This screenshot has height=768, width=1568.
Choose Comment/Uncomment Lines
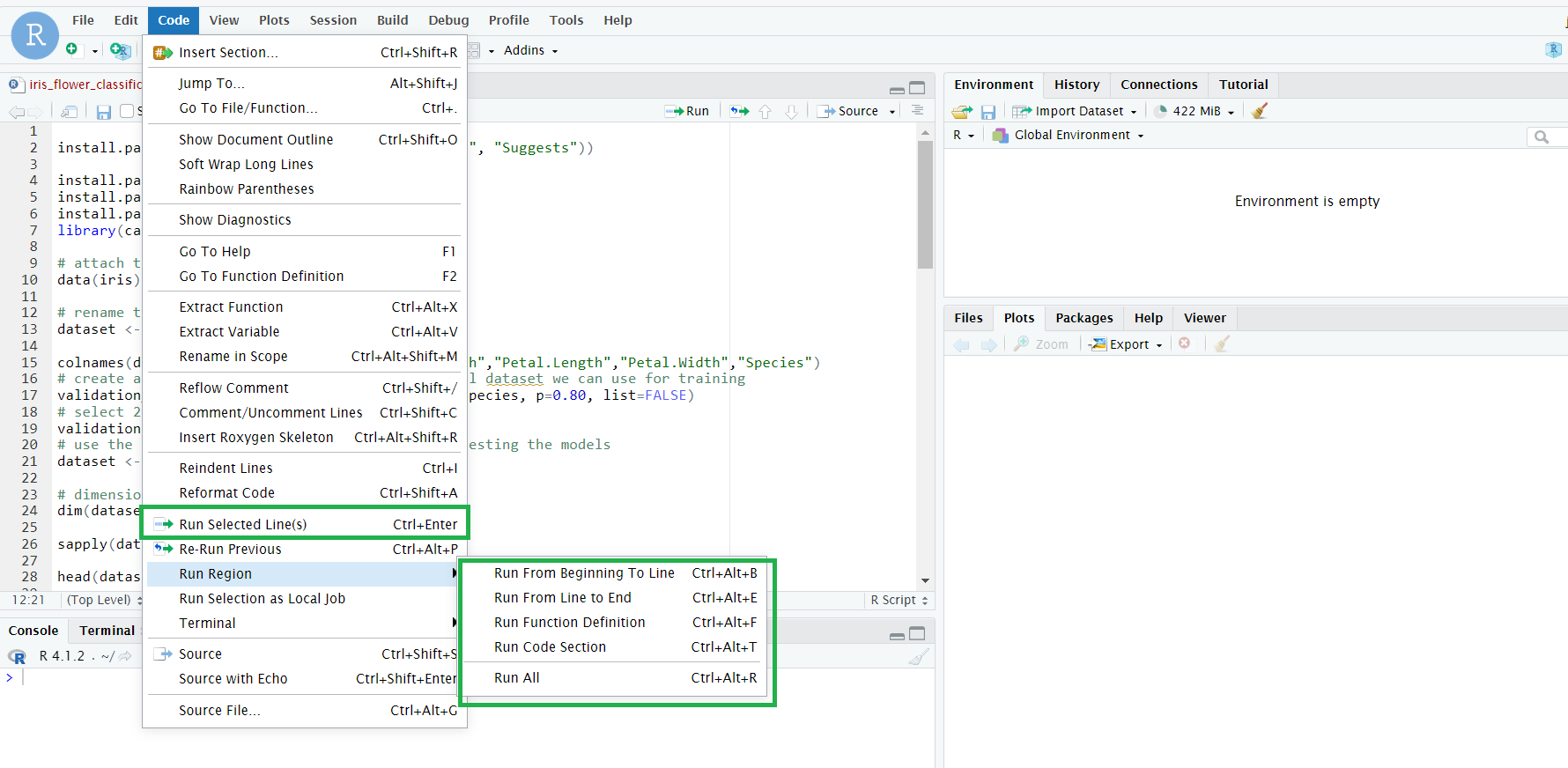(x=304, y=412)
